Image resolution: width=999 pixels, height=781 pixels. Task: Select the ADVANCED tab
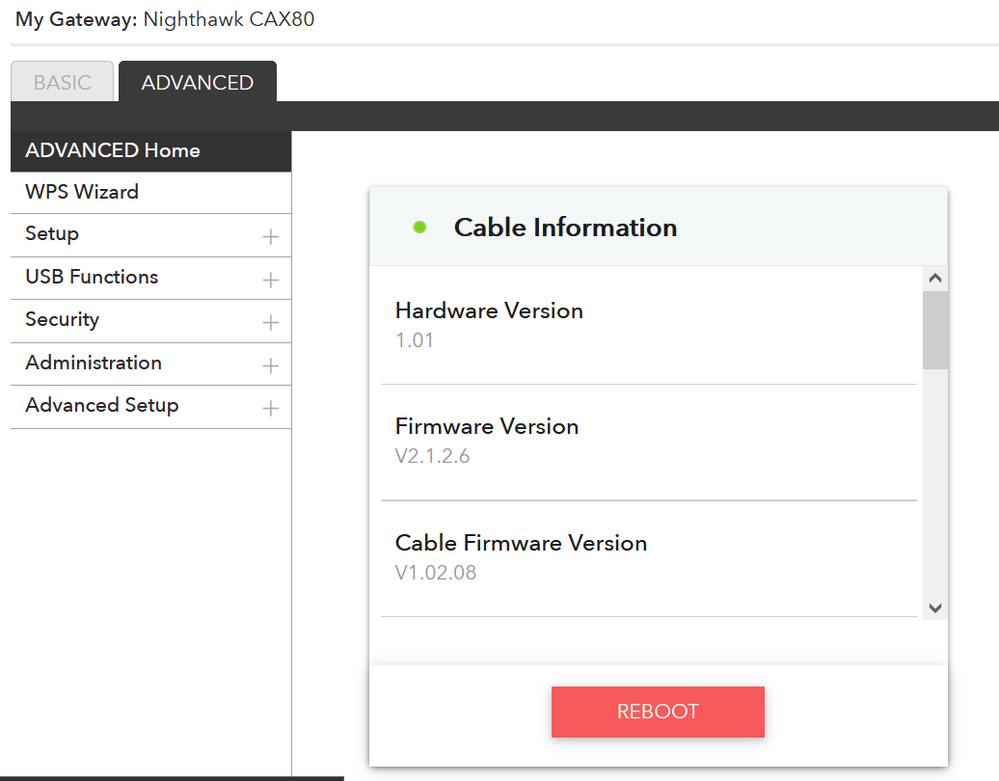pos(197,82)
